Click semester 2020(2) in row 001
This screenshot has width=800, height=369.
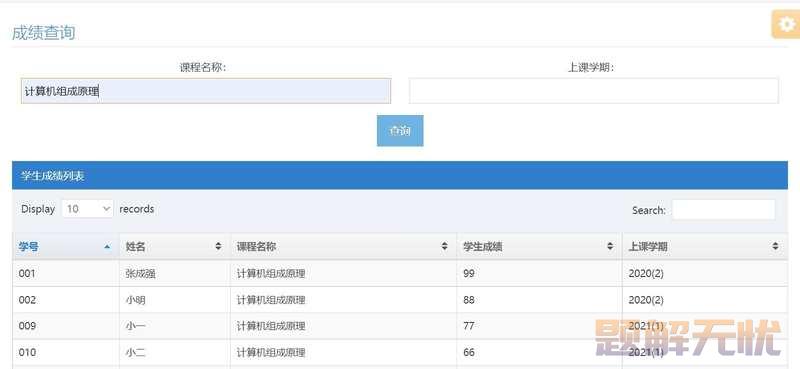coord(646,274)
